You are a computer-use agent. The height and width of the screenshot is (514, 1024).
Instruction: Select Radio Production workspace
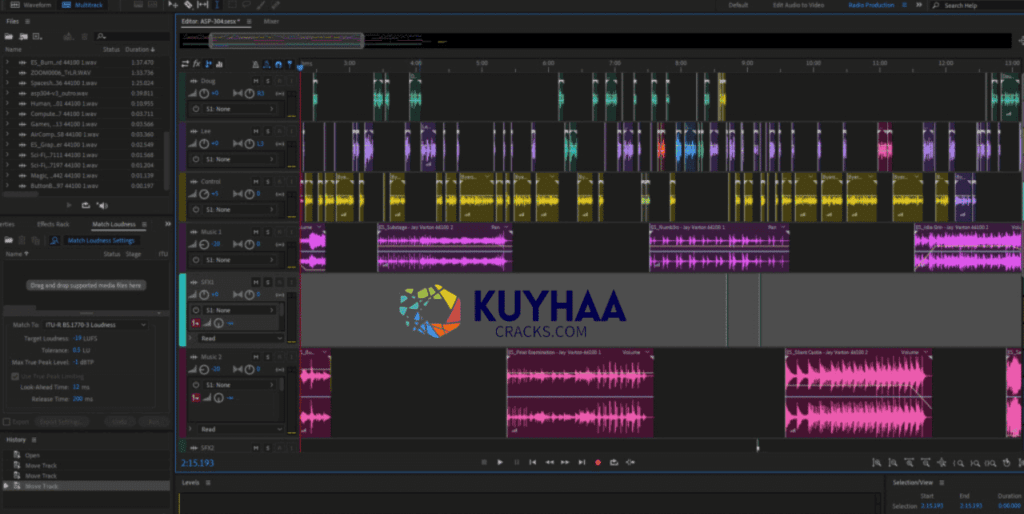(x=872, y=5)
